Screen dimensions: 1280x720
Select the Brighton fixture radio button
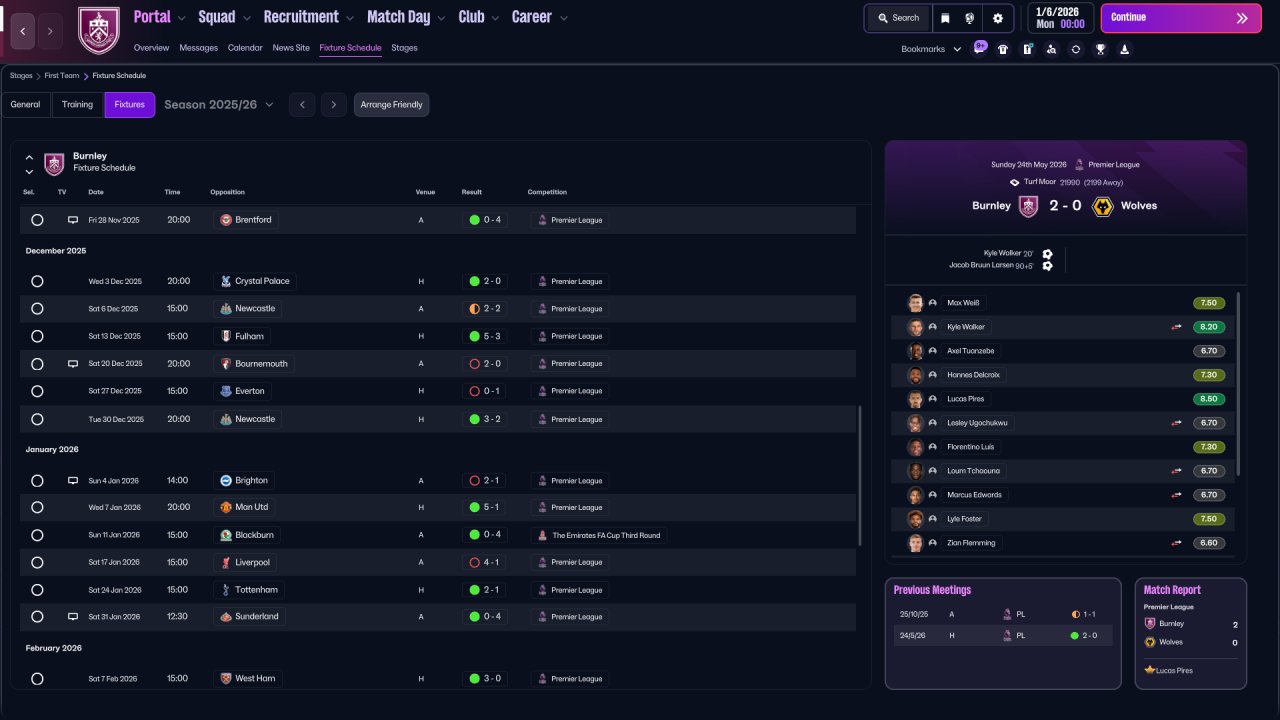[x=37, y=481]
